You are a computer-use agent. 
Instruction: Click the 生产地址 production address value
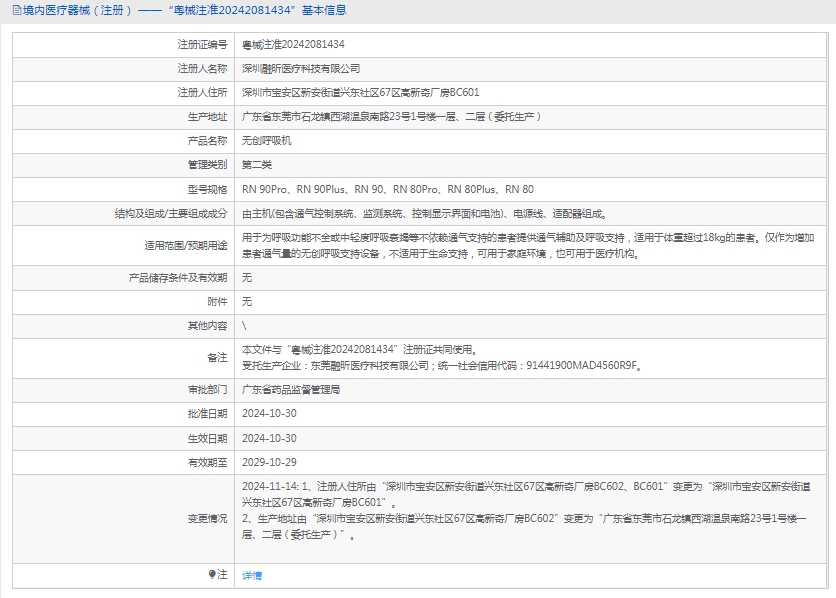pyautogui.click(x=392, y=117)
